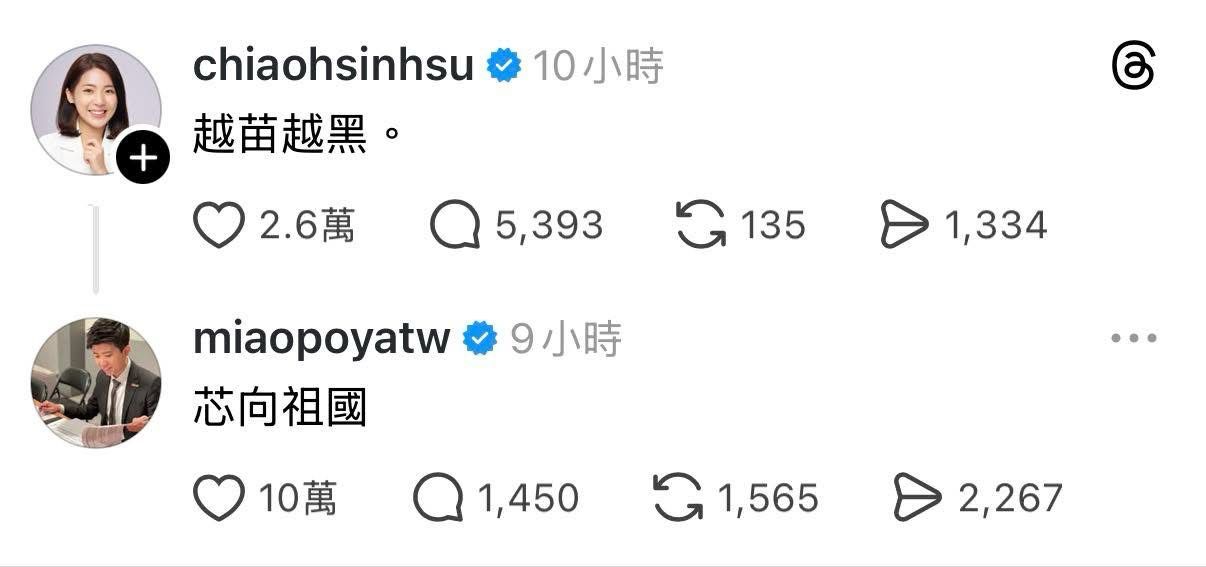Select the post text 越苗越黑。
1206x567 pixels.
click(x=297, y=134)
